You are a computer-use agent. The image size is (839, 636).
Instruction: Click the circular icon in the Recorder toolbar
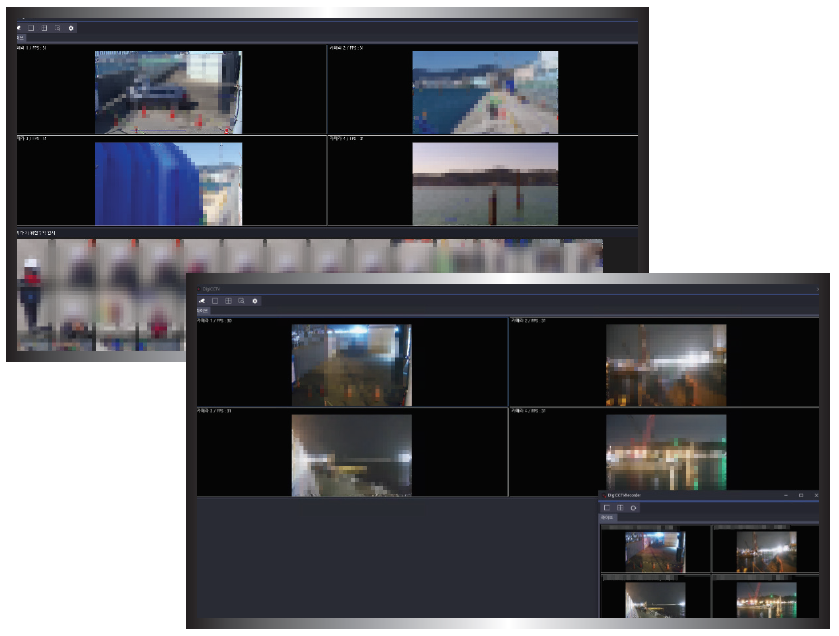pyautogui.click(x=633, y=508)
